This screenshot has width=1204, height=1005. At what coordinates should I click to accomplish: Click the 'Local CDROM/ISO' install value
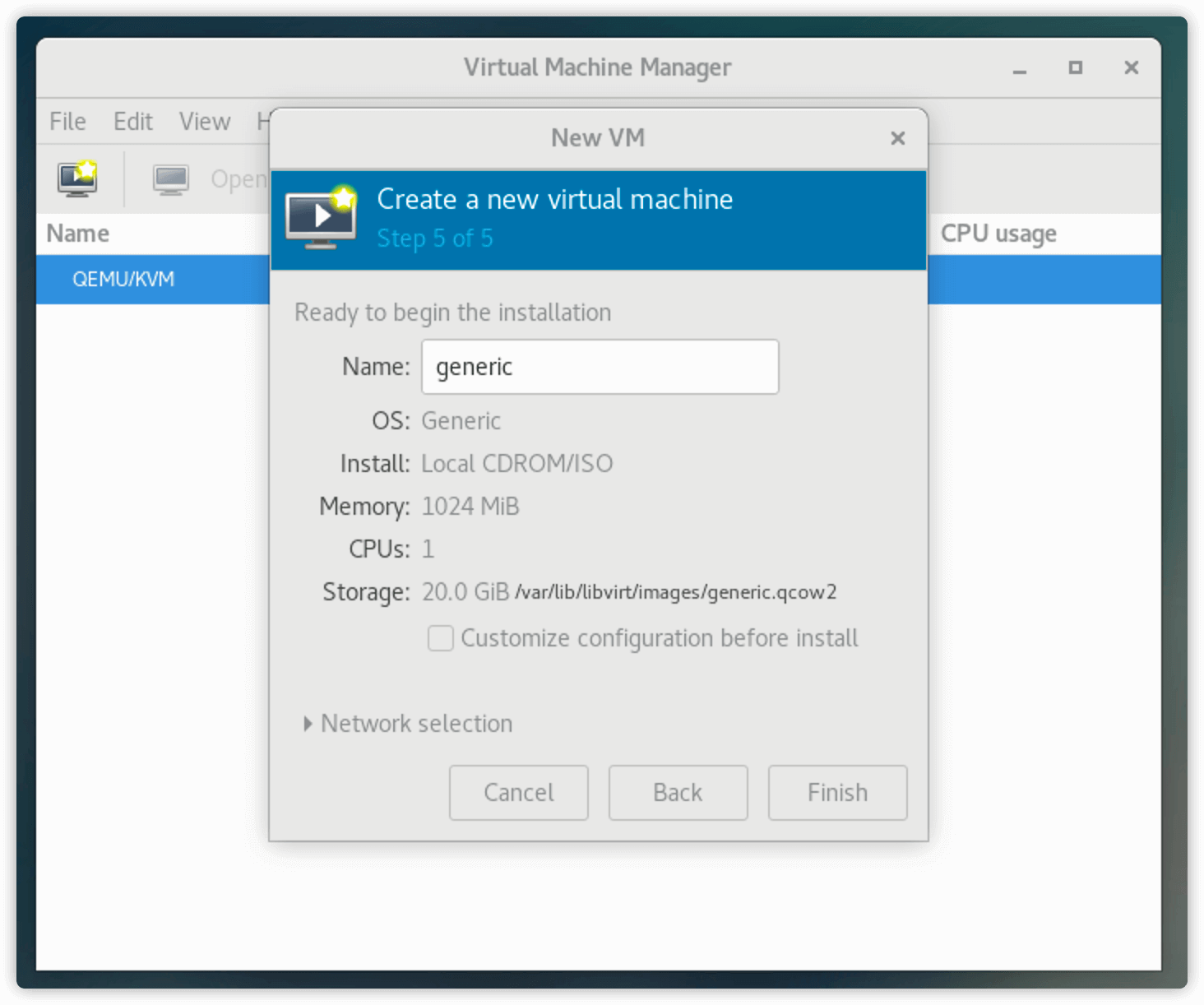pos(517,464)
